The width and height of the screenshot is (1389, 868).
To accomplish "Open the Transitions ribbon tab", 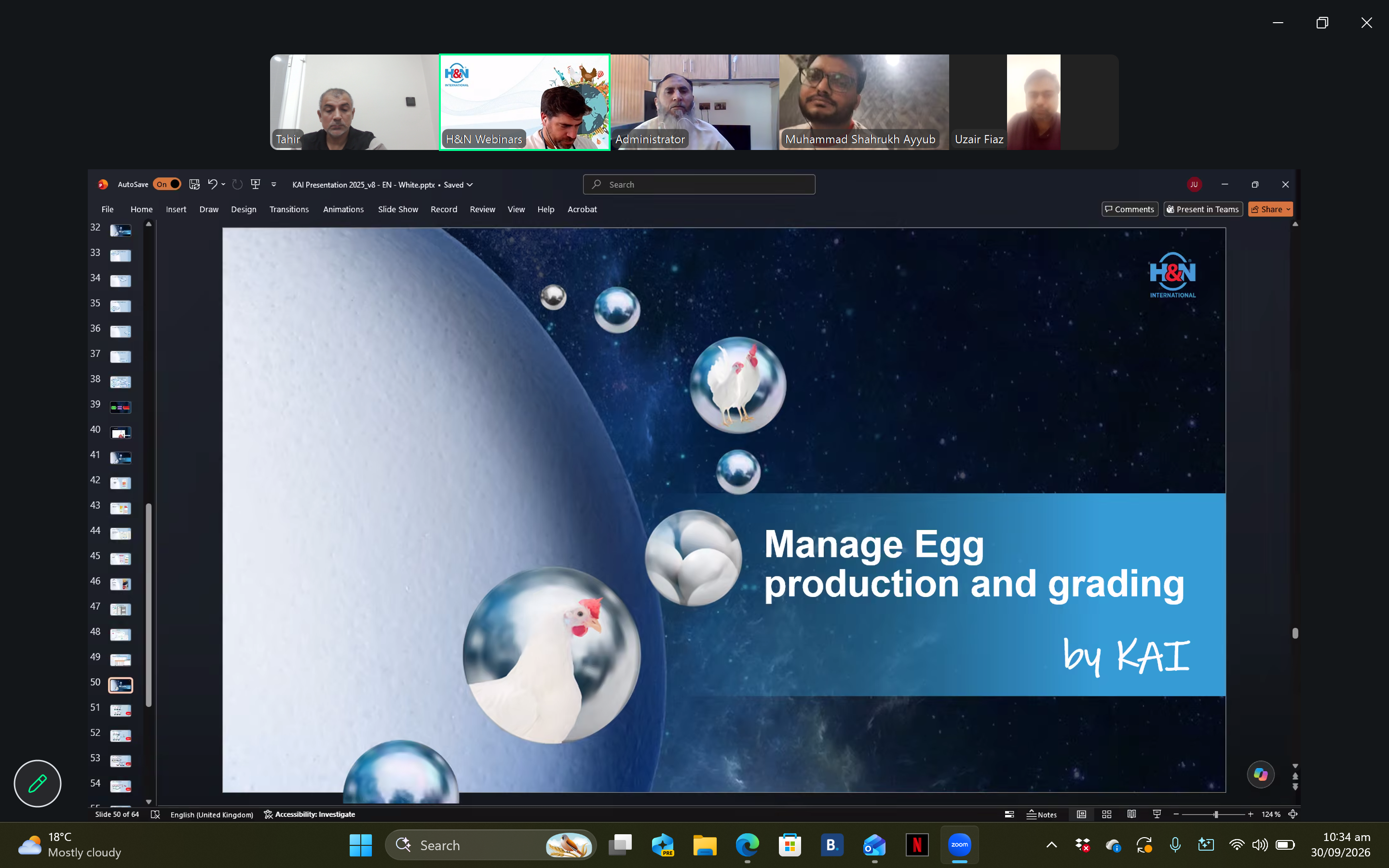I will (289, 209).
